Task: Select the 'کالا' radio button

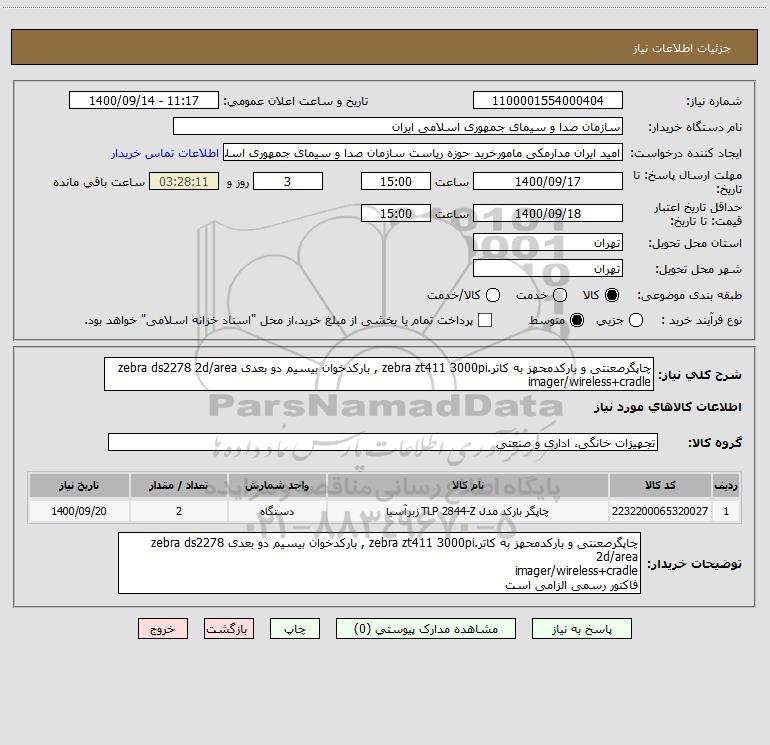Action: click(x=612, y=295)
